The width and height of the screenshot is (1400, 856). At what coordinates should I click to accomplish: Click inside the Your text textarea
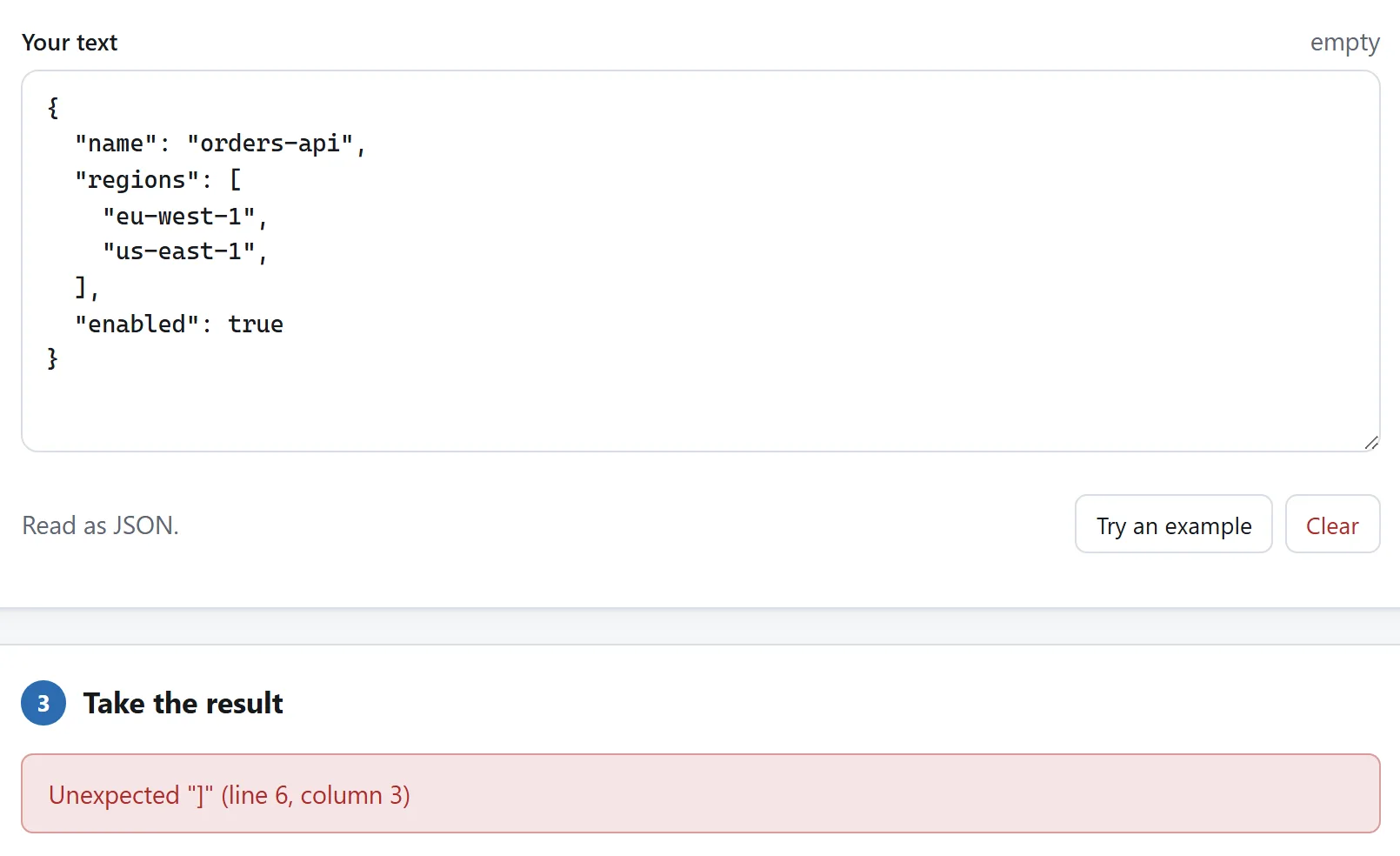pyautogui.click(x=700, y=261)
